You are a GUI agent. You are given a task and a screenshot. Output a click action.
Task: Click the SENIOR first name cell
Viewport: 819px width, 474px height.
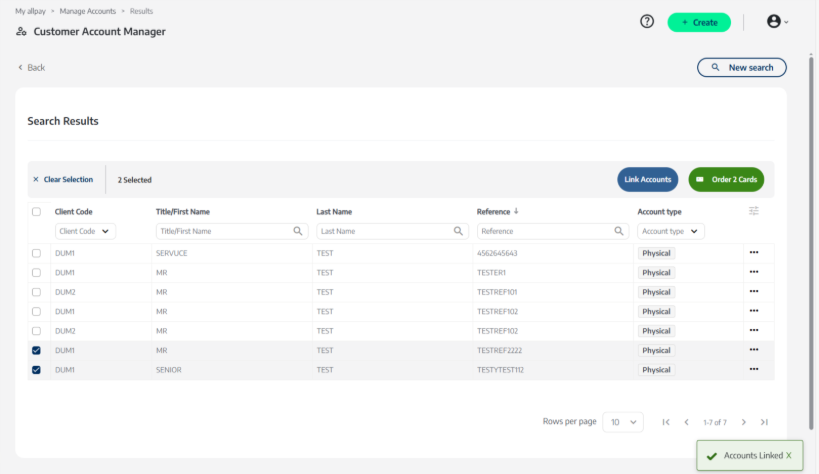[169, 369]
